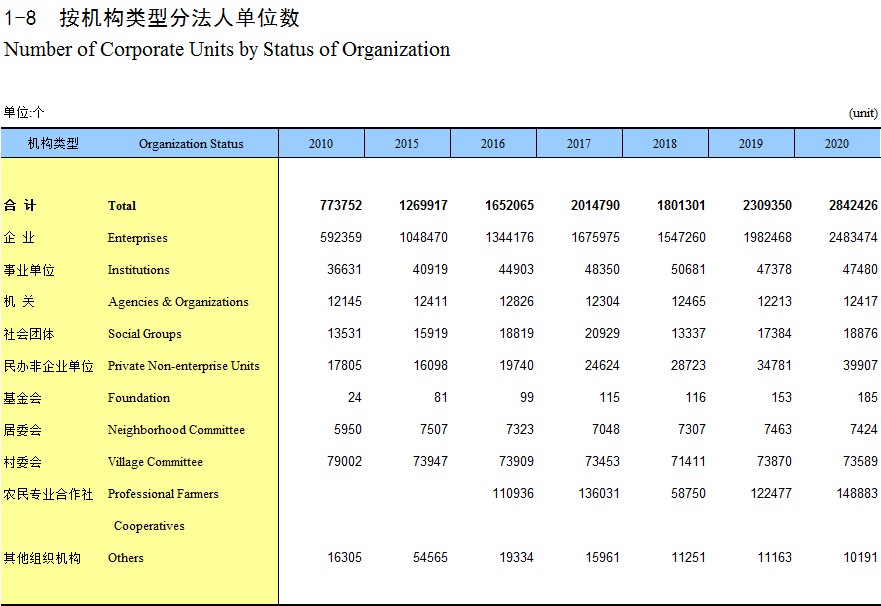Select Enterprises value 2483474
The width and height of the screenshot is (881, 606).
coord(853,238)
